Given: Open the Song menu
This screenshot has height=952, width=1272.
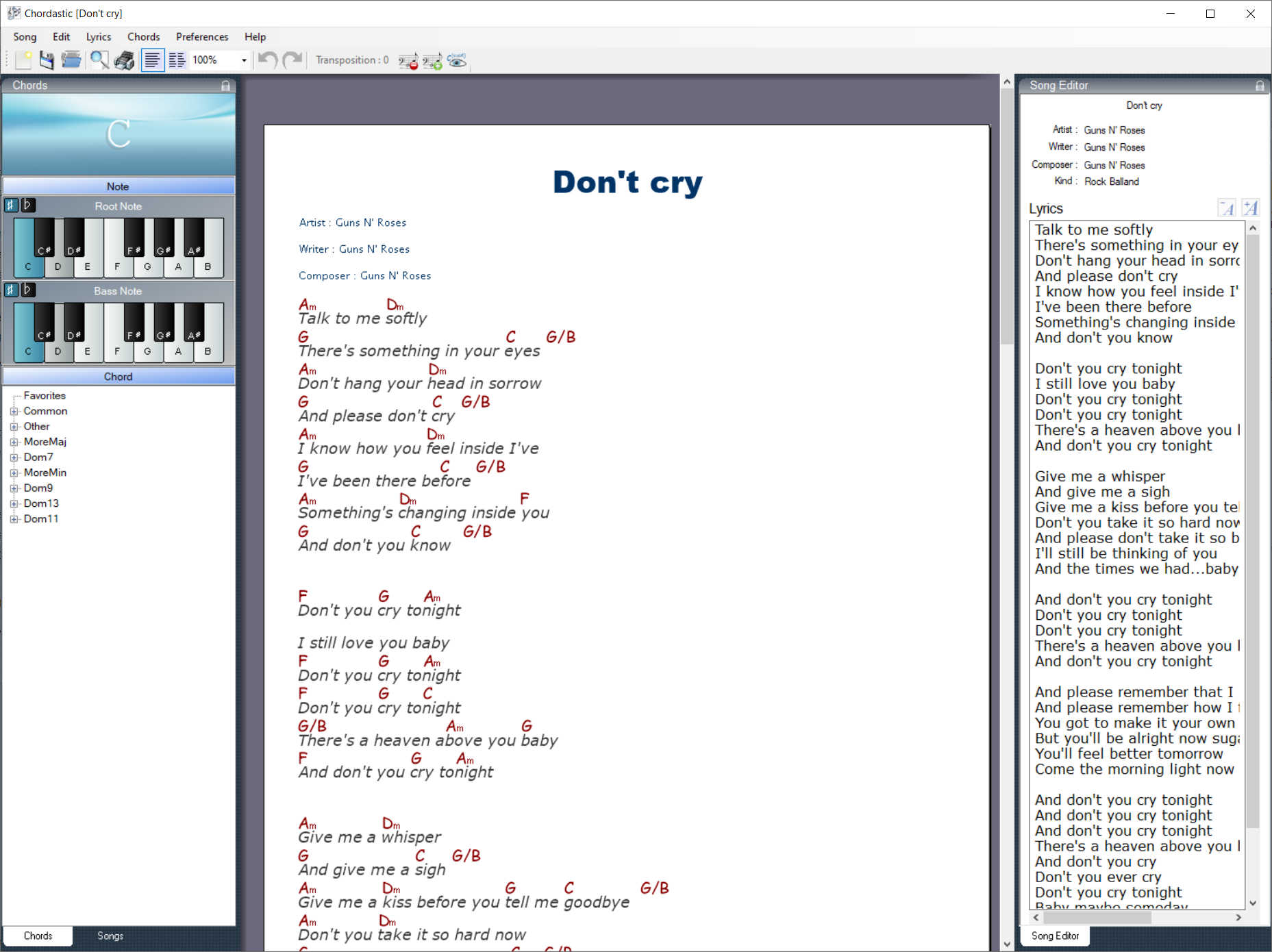Looking at the screenshot, I should [x=25, y=37].
